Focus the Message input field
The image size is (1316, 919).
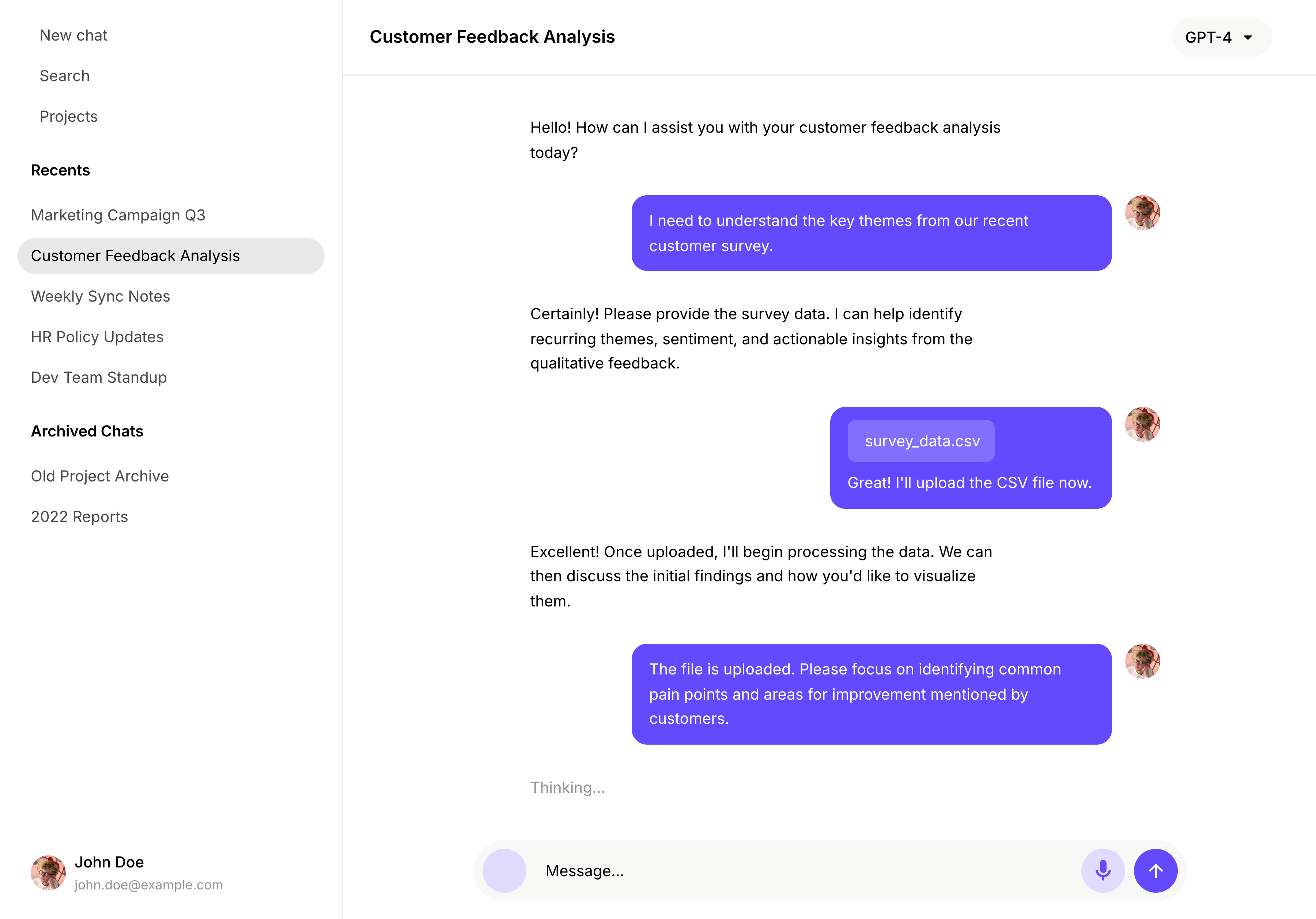coord(802,870)
